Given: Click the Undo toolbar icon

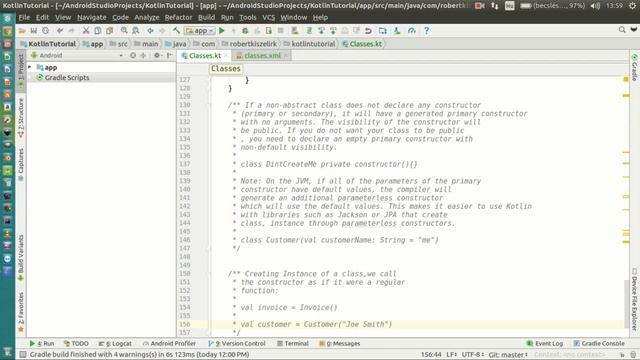Looking at the screenshot, I should click(60, 31).
